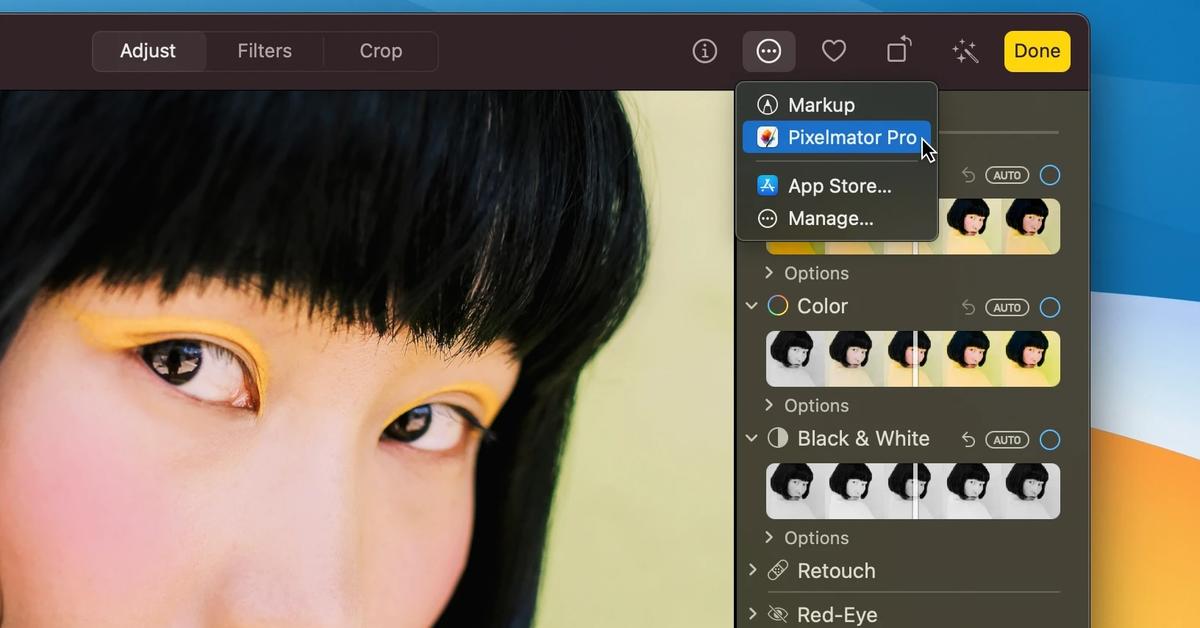This screenshot has height=628, width=1200.
Task: Click the Color thumbnail slider strip
Action: pyautogui.click(x=913, y=358)
